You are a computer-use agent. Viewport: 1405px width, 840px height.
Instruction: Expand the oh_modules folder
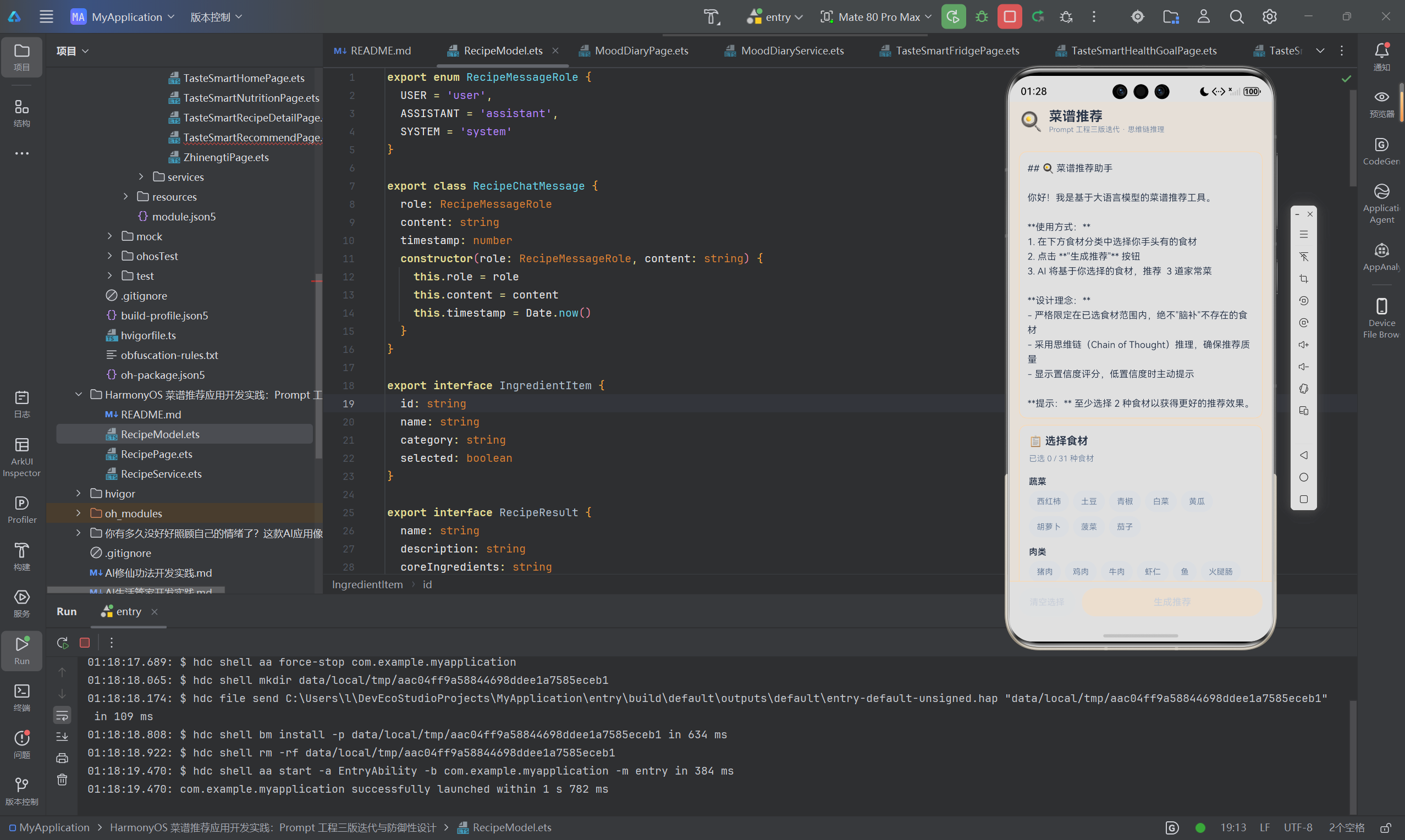tap(78, 513)
